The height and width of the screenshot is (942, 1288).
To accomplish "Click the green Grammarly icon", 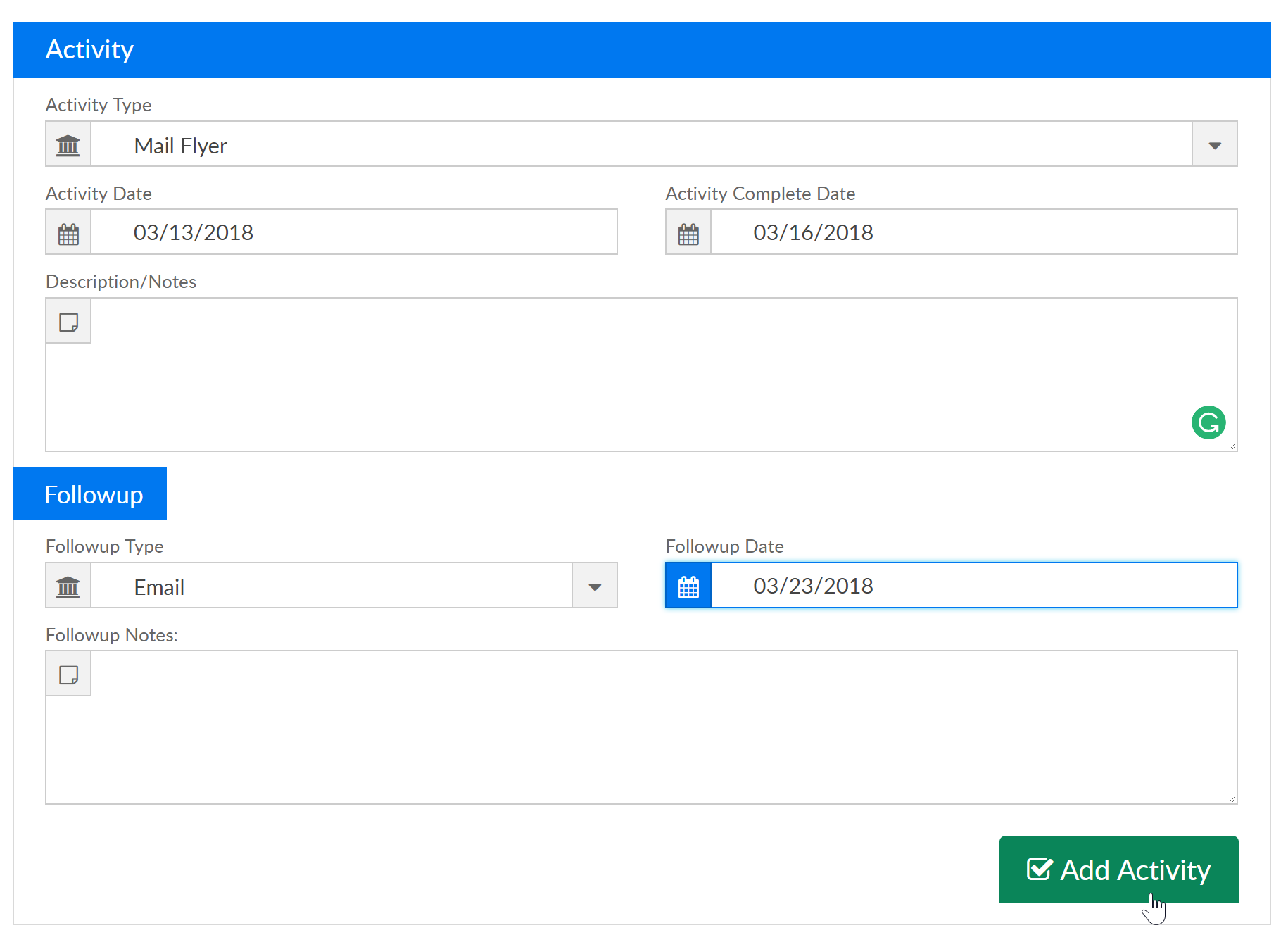I will point(1208,422).
